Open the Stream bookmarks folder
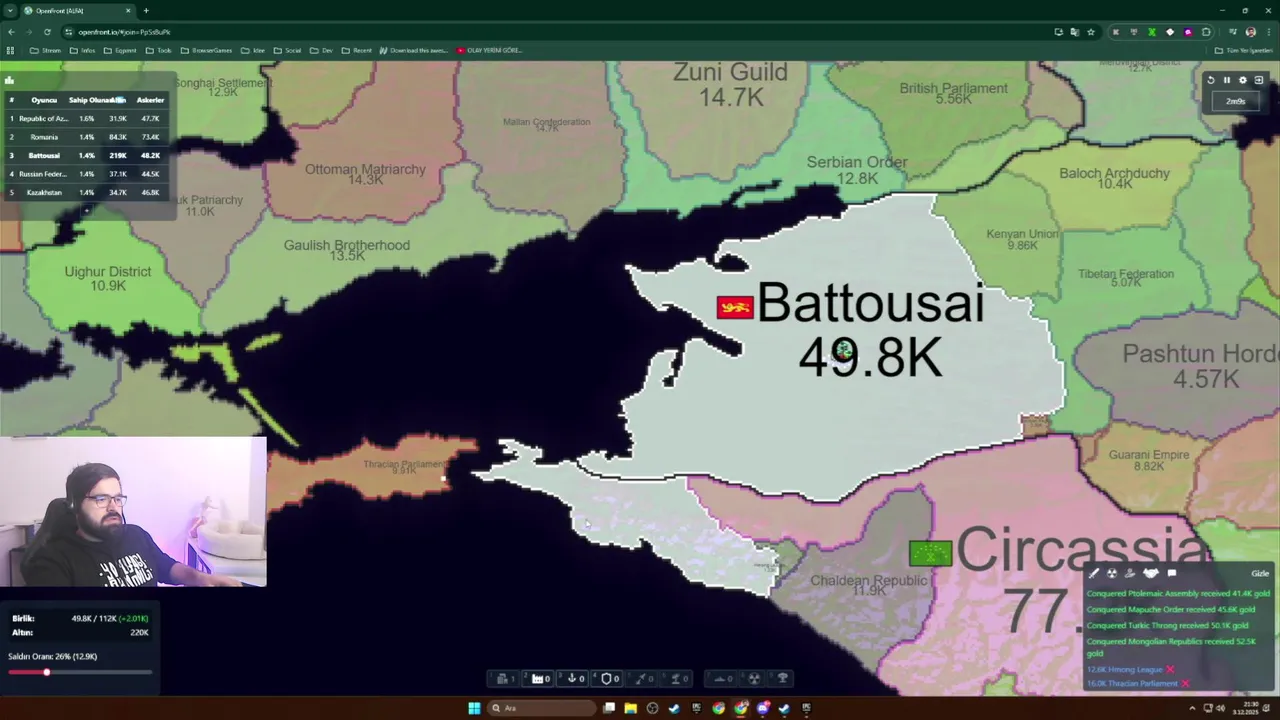 tap(45, 50)
